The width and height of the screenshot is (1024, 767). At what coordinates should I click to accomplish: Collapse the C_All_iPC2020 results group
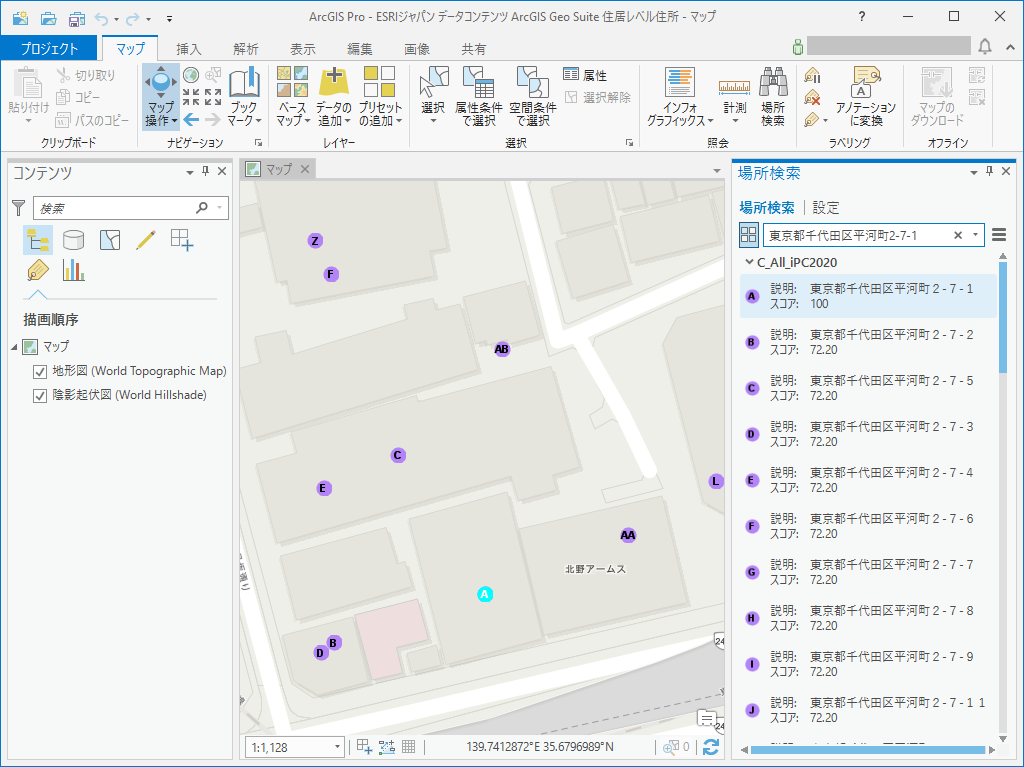[x=748, y=263]
